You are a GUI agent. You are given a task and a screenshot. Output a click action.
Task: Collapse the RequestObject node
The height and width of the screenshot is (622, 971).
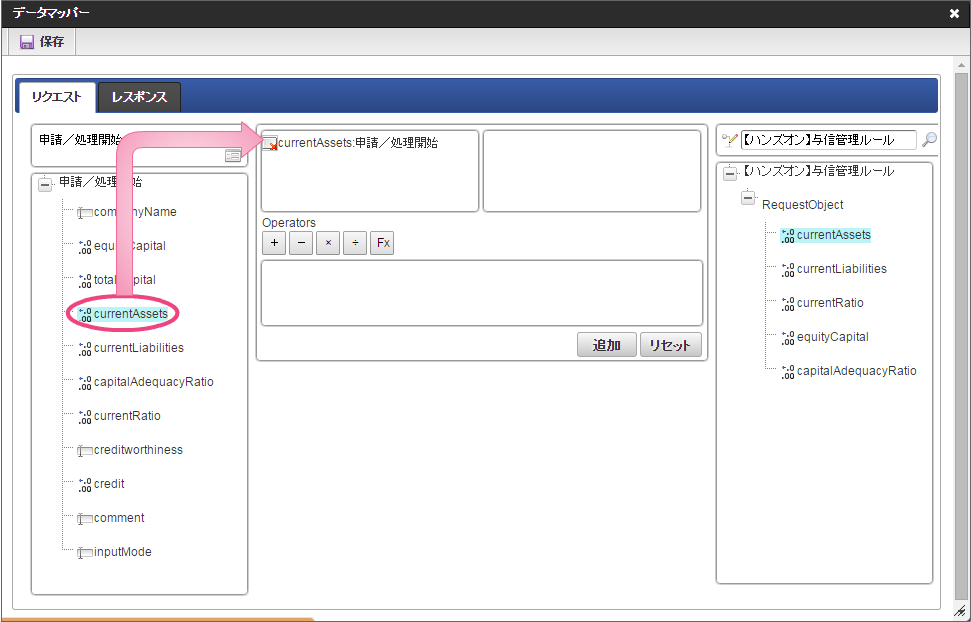[748, 198]
